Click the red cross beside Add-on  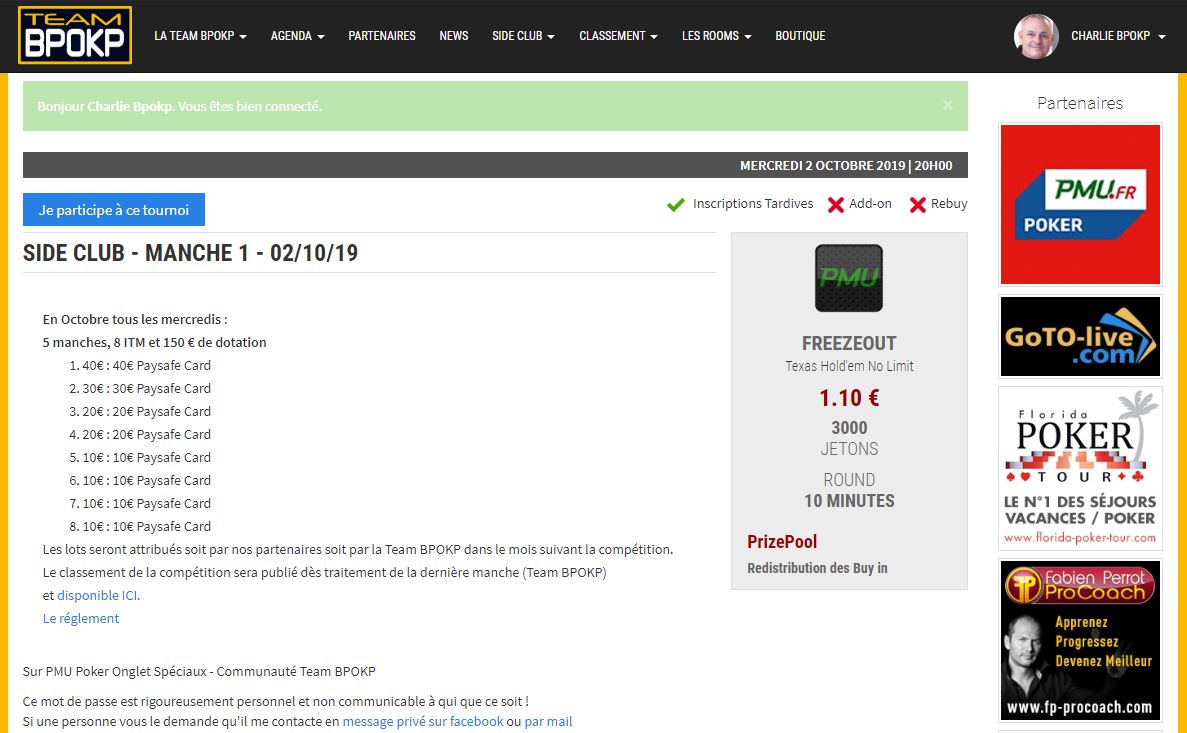point(836,204)
